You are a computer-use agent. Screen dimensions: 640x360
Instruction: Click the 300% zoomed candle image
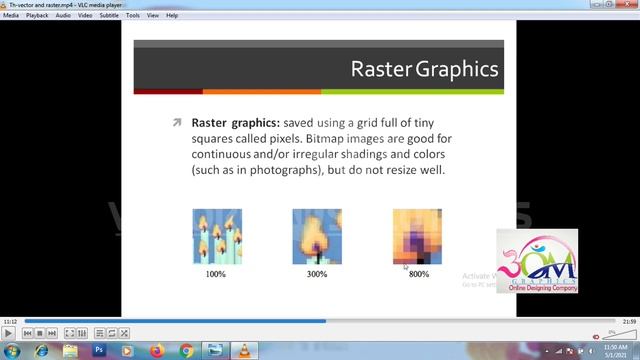[317, 236]
